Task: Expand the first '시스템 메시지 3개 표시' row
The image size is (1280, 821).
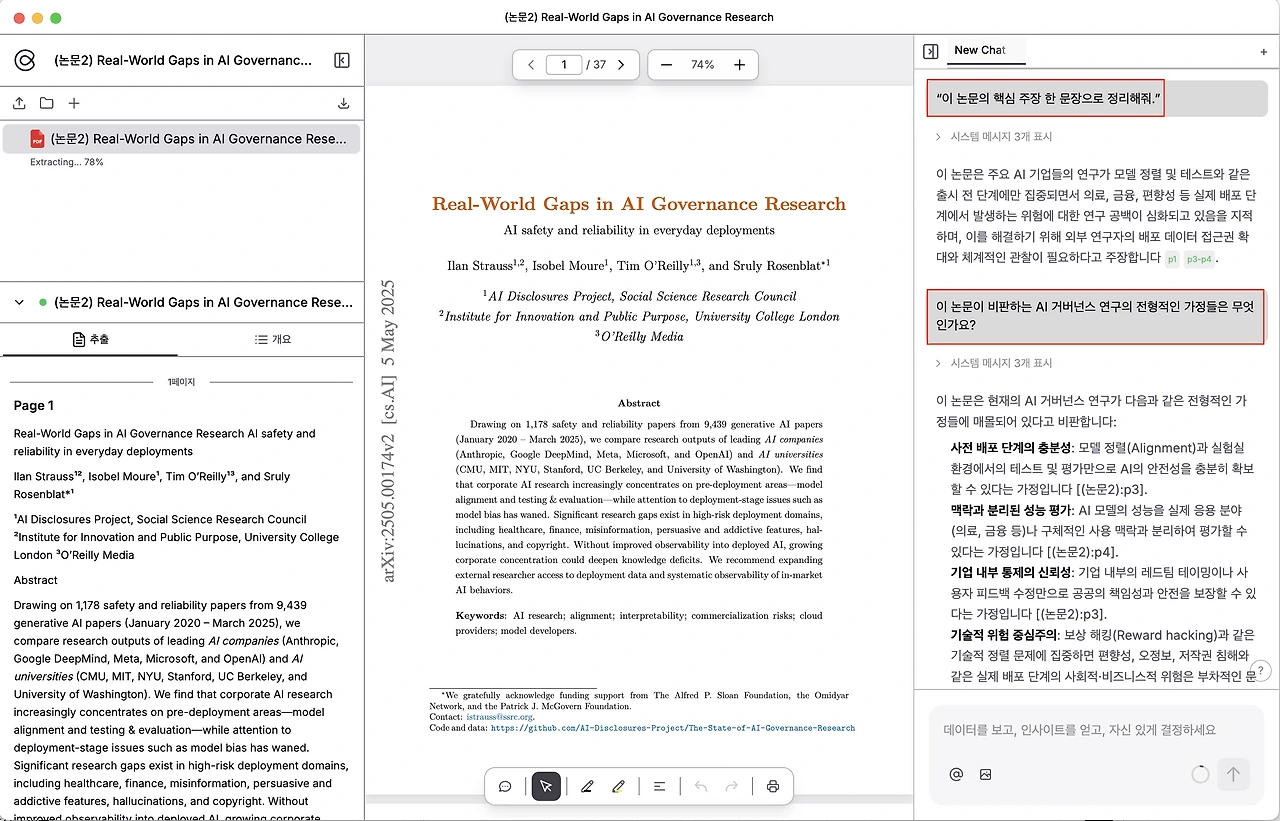Action: pyautogui.click(x=994, y=137)
